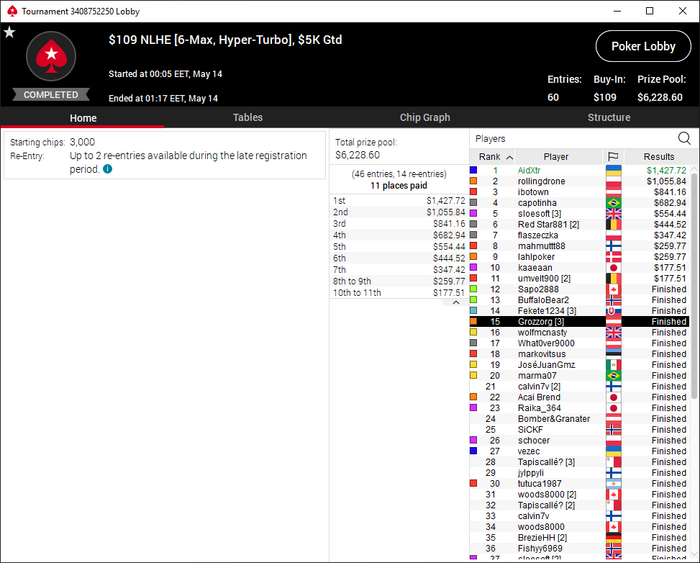
Task: Click the green color tag beside Sapo2888
Action: (473, 289)
